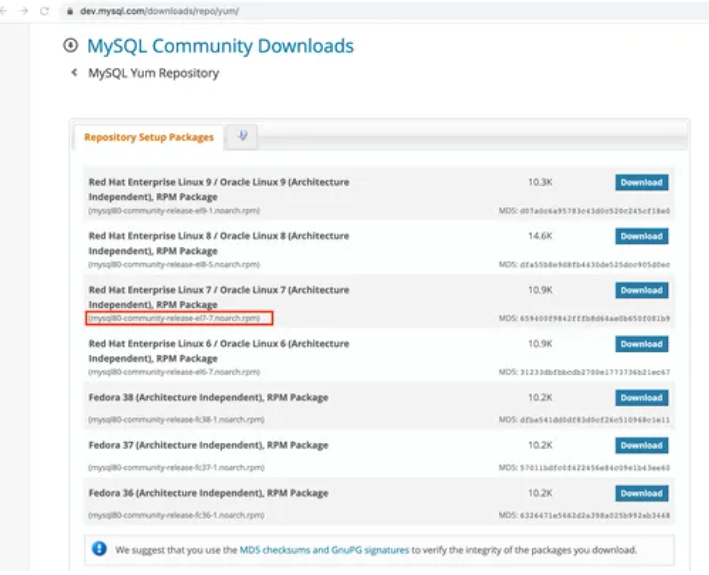This screenshot has width=709, height=575.
Task: Click the MD5 value in the Fedora 36 row
Action: [595, 515]
